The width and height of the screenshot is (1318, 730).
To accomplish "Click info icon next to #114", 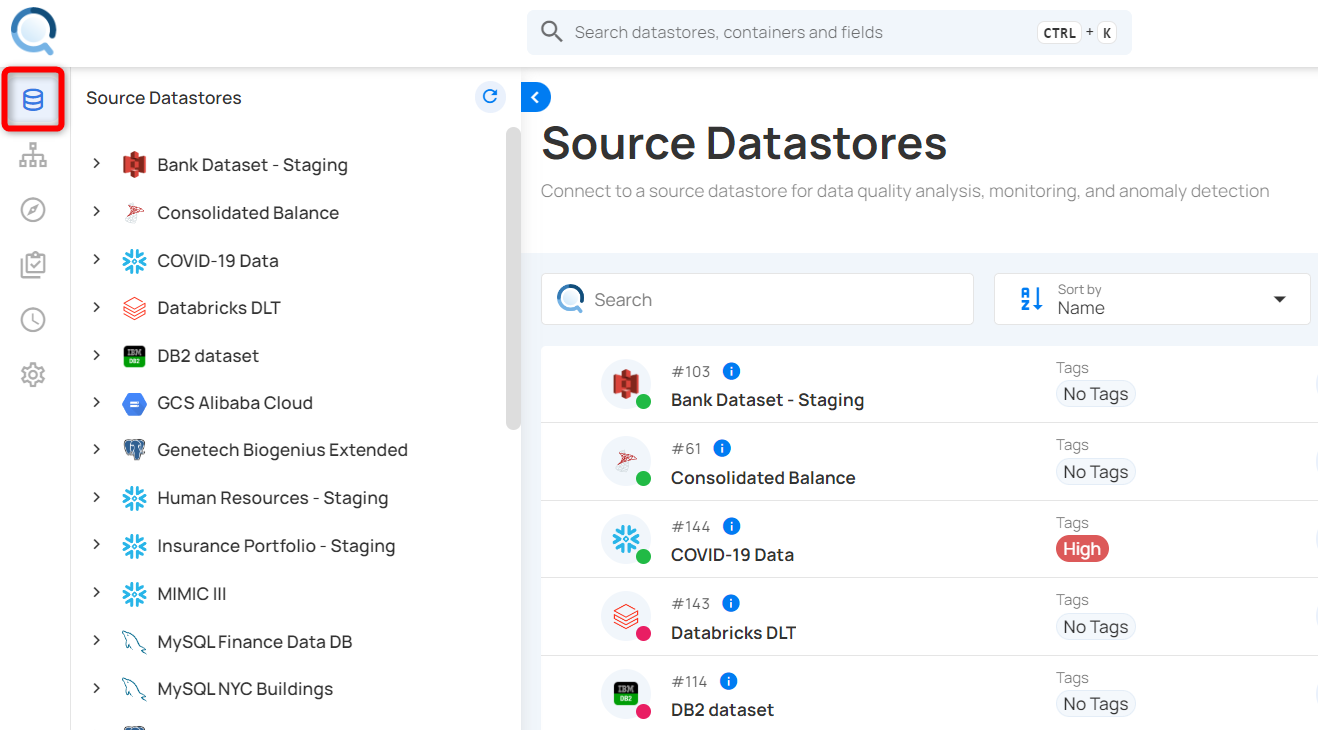I will (x=728, y=681).
